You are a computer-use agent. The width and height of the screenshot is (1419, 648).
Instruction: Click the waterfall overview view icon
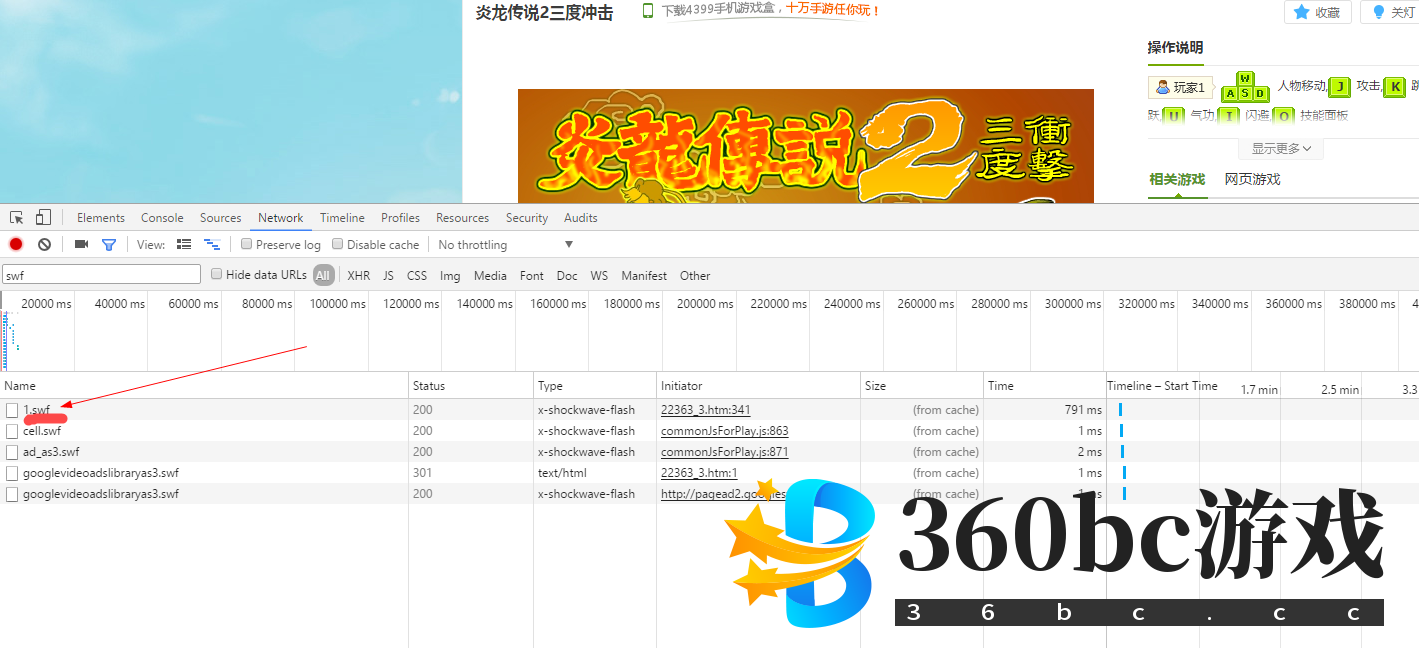(211, 245)
